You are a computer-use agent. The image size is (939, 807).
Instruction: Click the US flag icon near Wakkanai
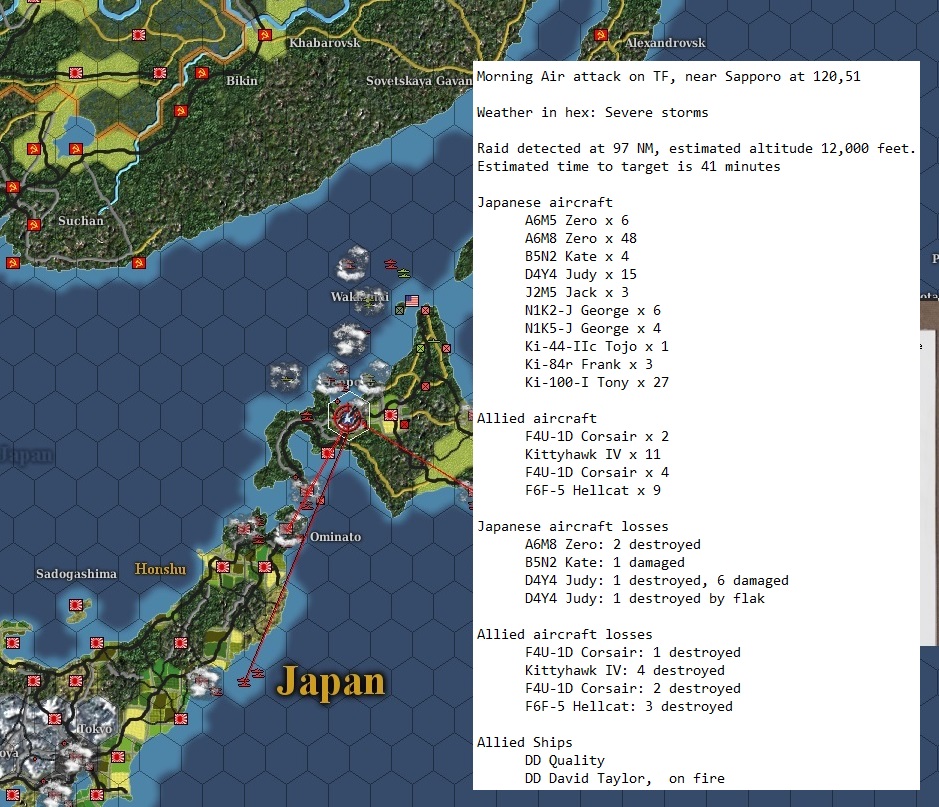click(x=412, y=301)
